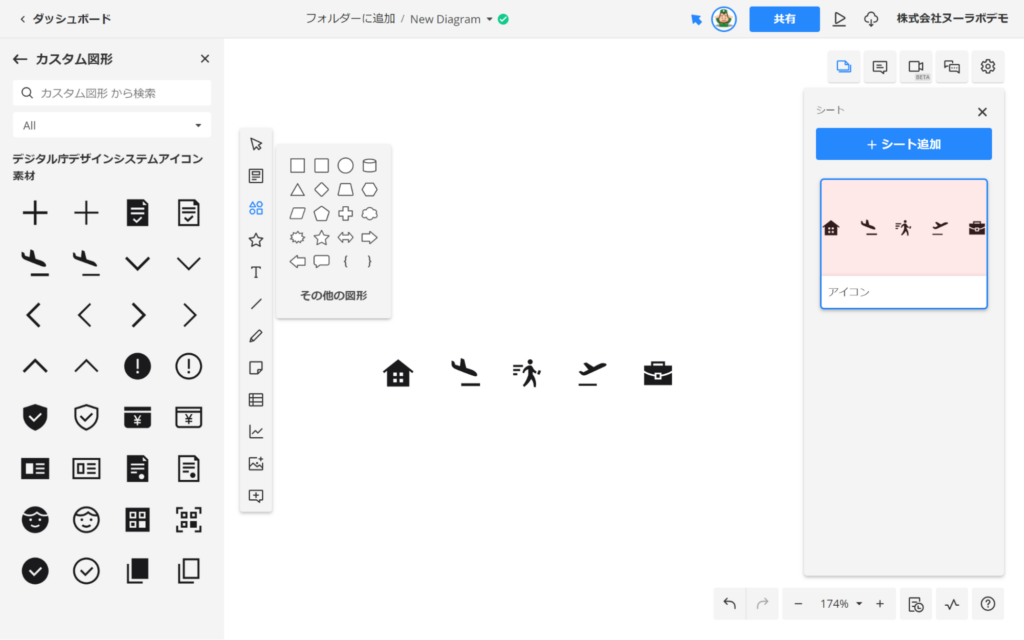Click the star icons tool
The image size is (1024, 640).
click(x=256, y=240)
